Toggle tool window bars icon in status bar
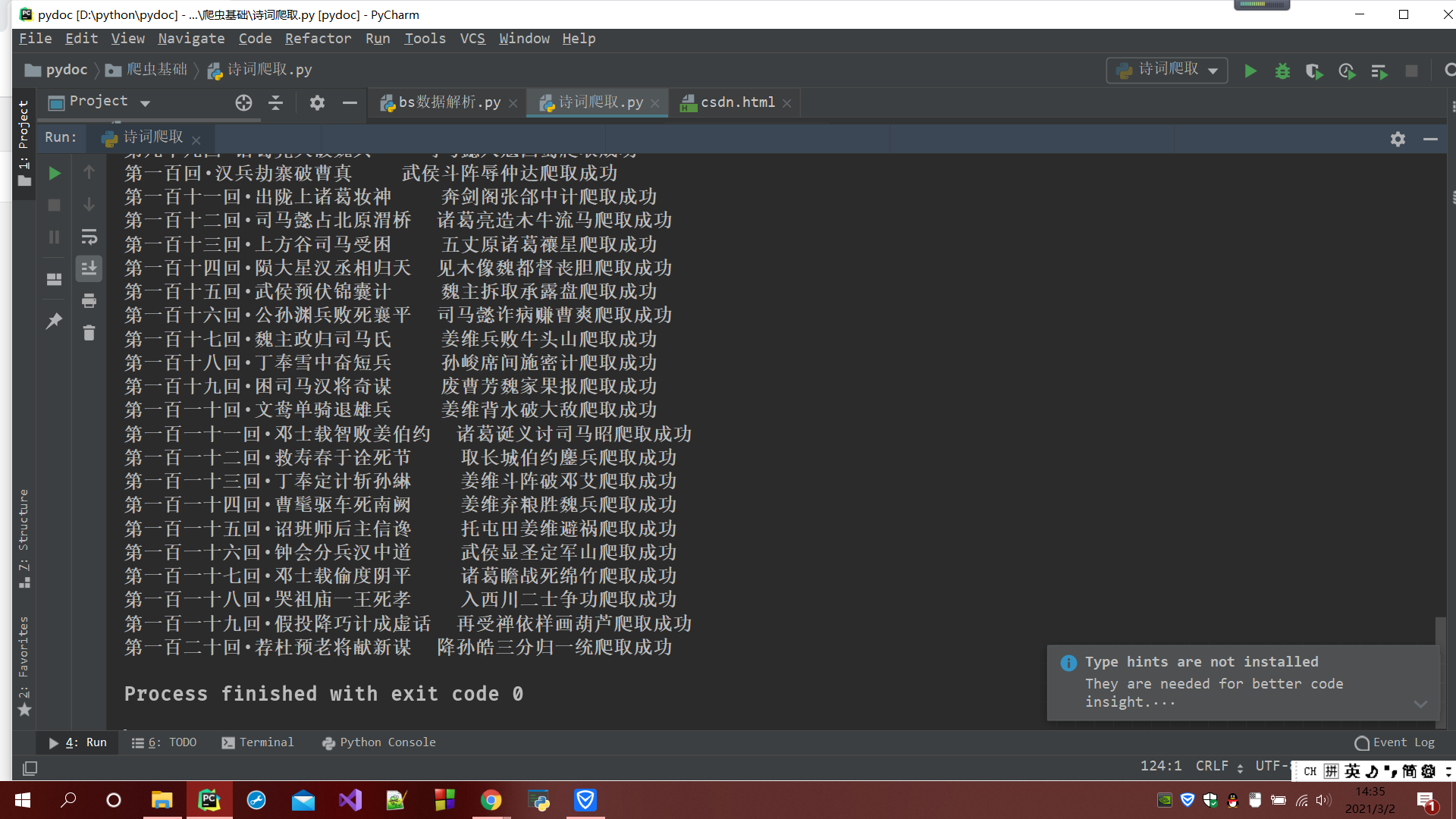 tap(30, 768)
